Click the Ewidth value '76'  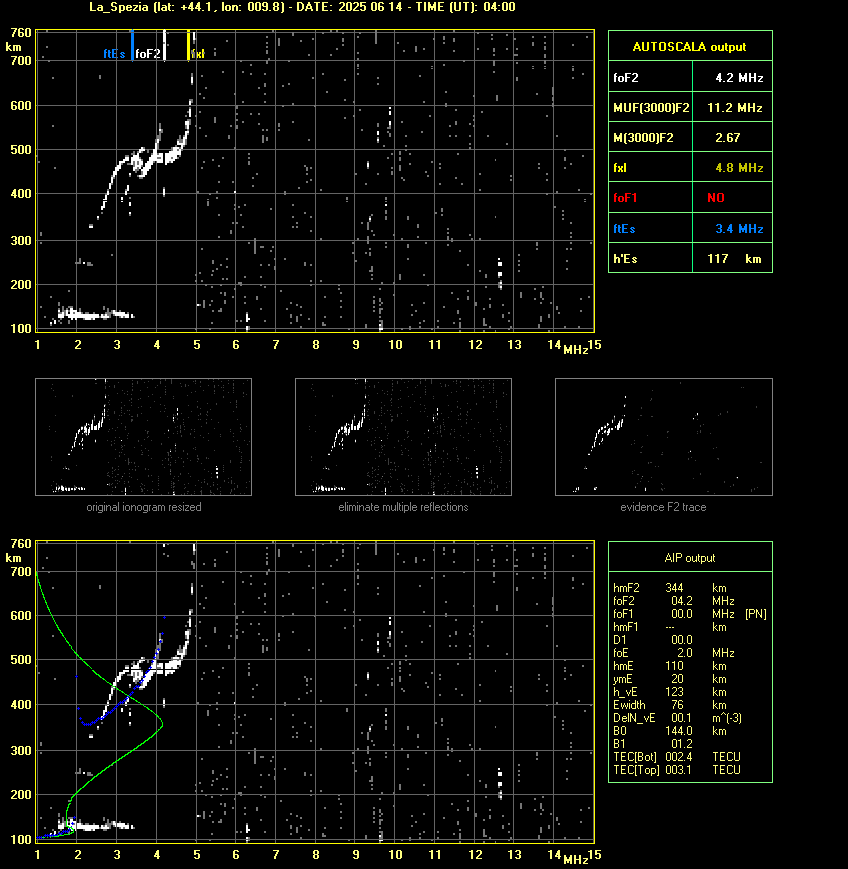[677, 705]
